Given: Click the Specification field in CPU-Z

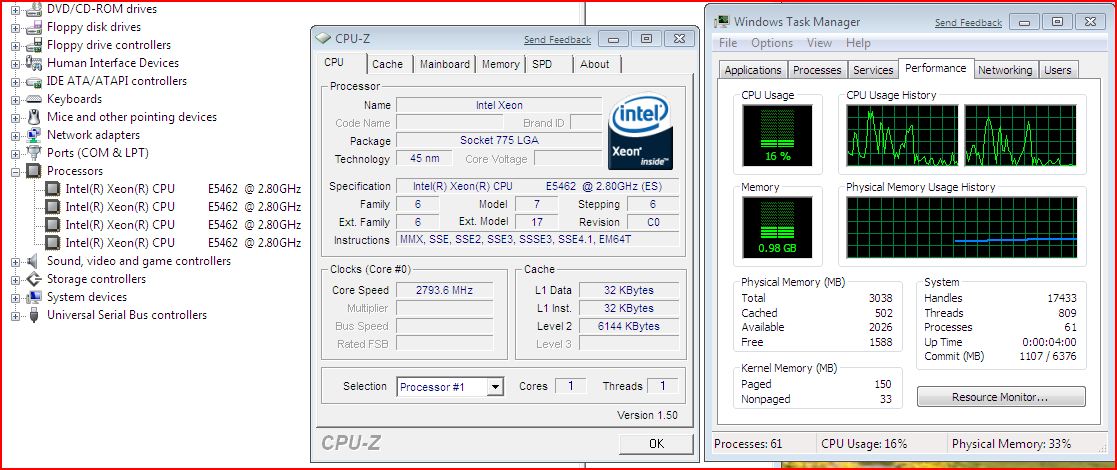Looking at the screenshot, I should coord(538,187).
